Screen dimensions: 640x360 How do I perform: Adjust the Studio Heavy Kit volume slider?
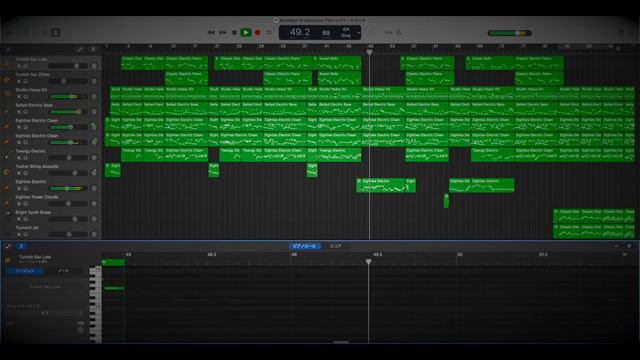pyautogui.click(x=68, y=97)
